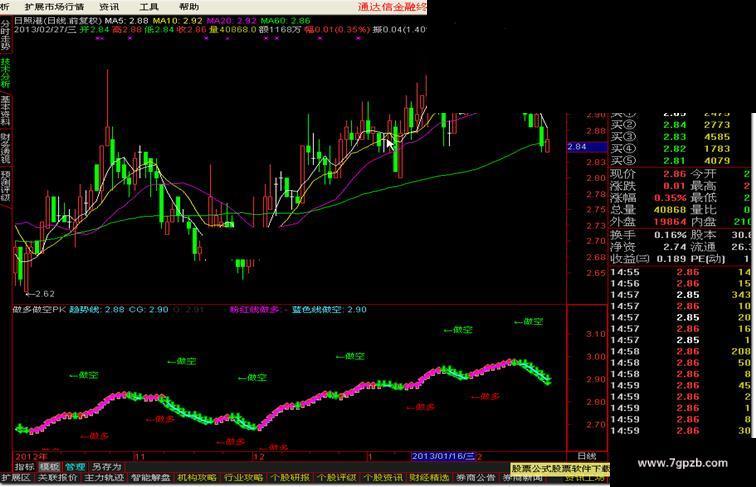The height and width of the screenshot is (487, 756).
Task: Click the 涨幅 0.35% quote field
Action: coord(648,198)
